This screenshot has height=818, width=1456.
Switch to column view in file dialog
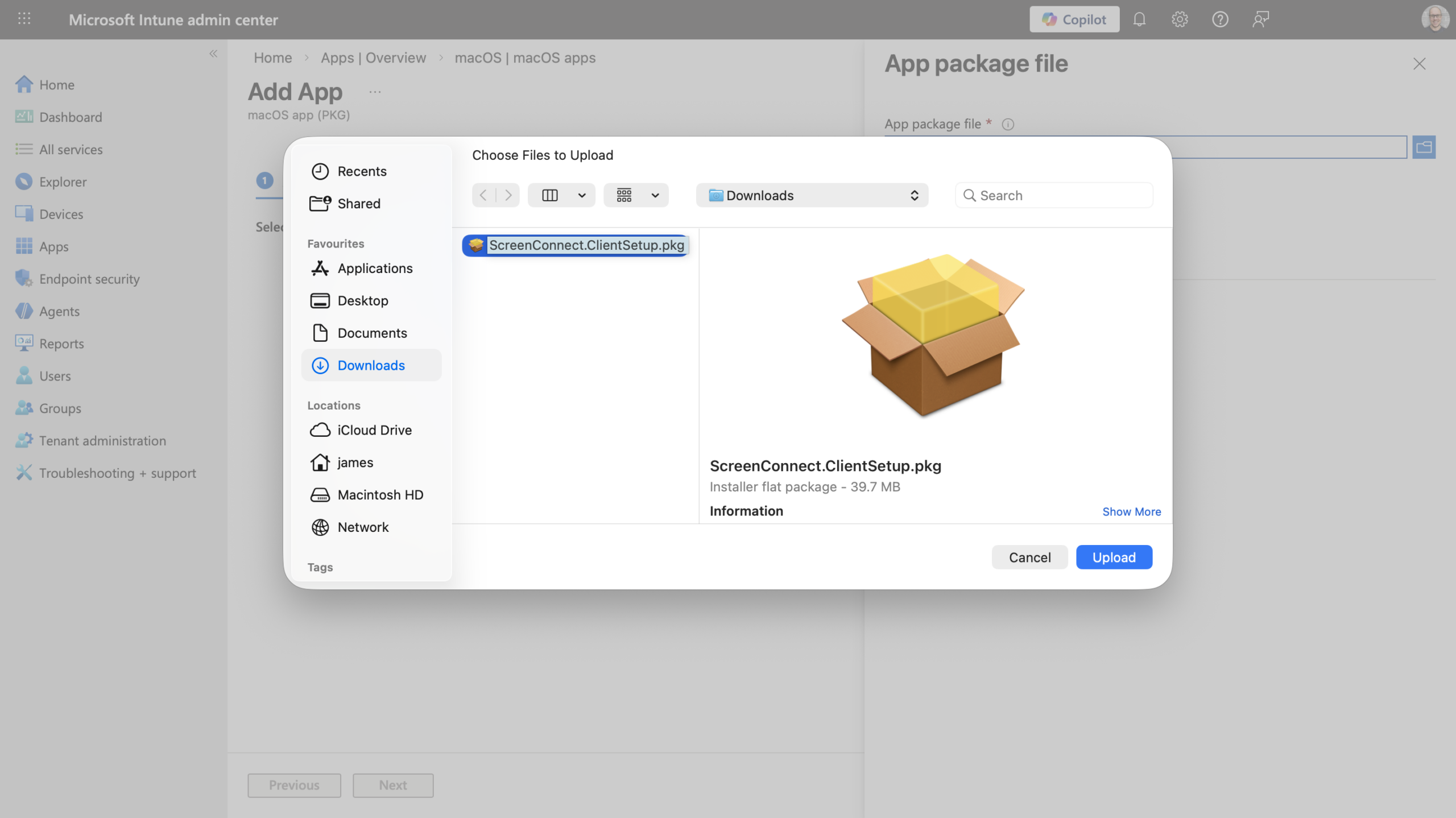tap(550, 195)
